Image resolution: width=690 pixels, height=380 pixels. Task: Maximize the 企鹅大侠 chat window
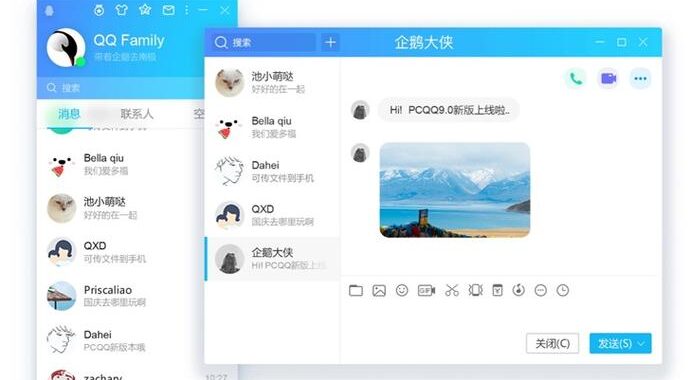(x=621, y=42)
